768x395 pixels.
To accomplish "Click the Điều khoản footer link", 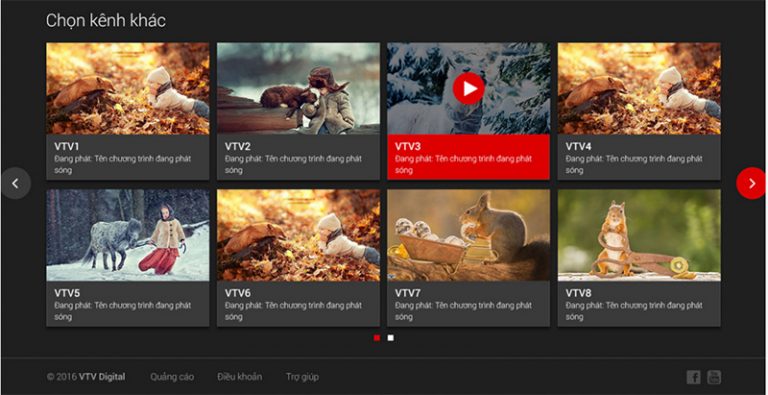I will (x=240, y=377).
